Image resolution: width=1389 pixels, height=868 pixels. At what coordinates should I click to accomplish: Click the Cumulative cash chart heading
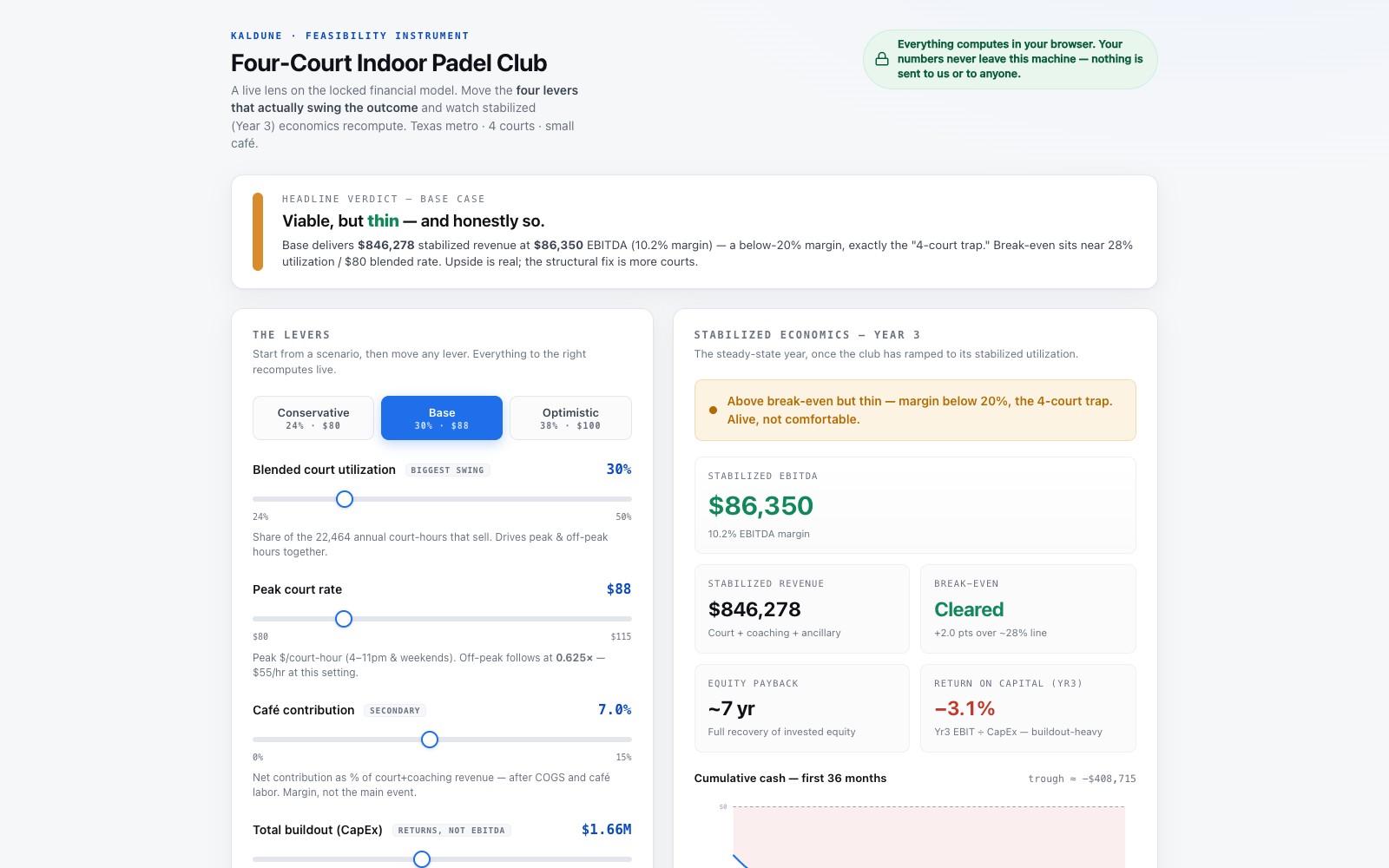click(x=790, y=778)
